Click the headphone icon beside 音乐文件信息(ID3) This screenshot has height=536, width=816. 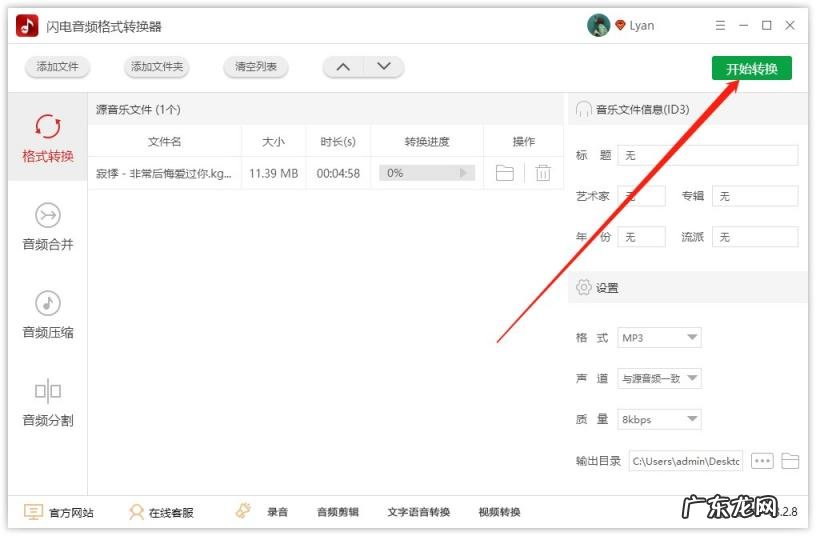pyautogui.click(x=583, y=109)
